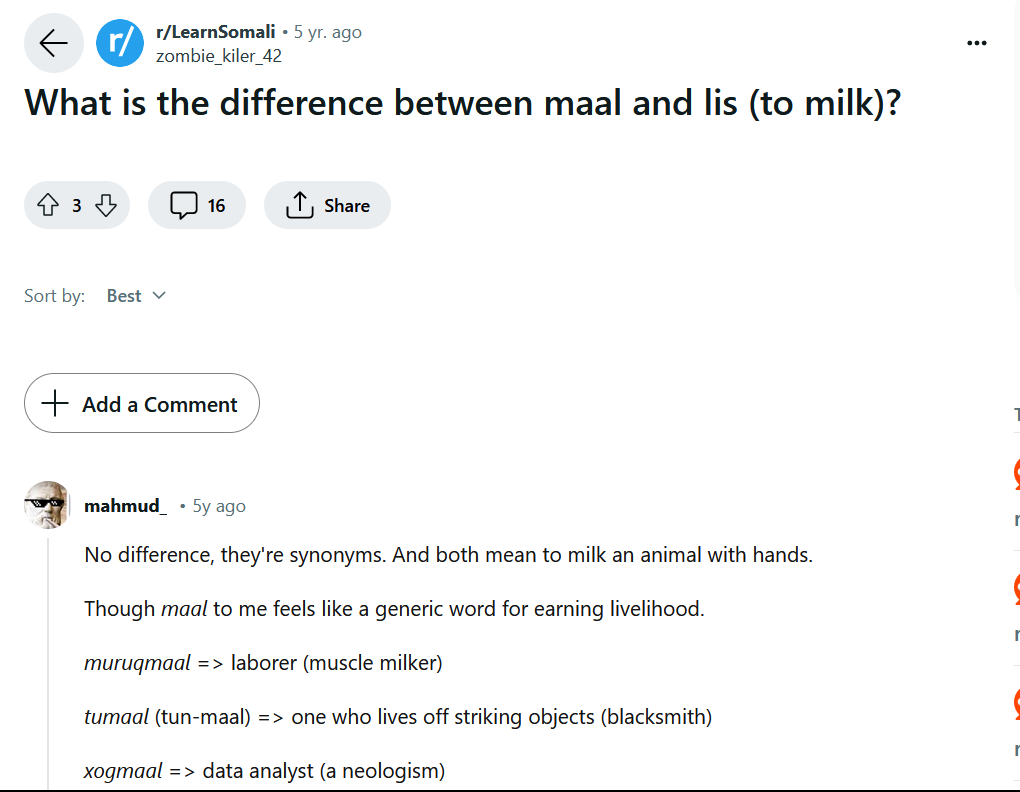1020x792 pixels.
Task: Upvote the maal and lis post
Action: (48, 206)
